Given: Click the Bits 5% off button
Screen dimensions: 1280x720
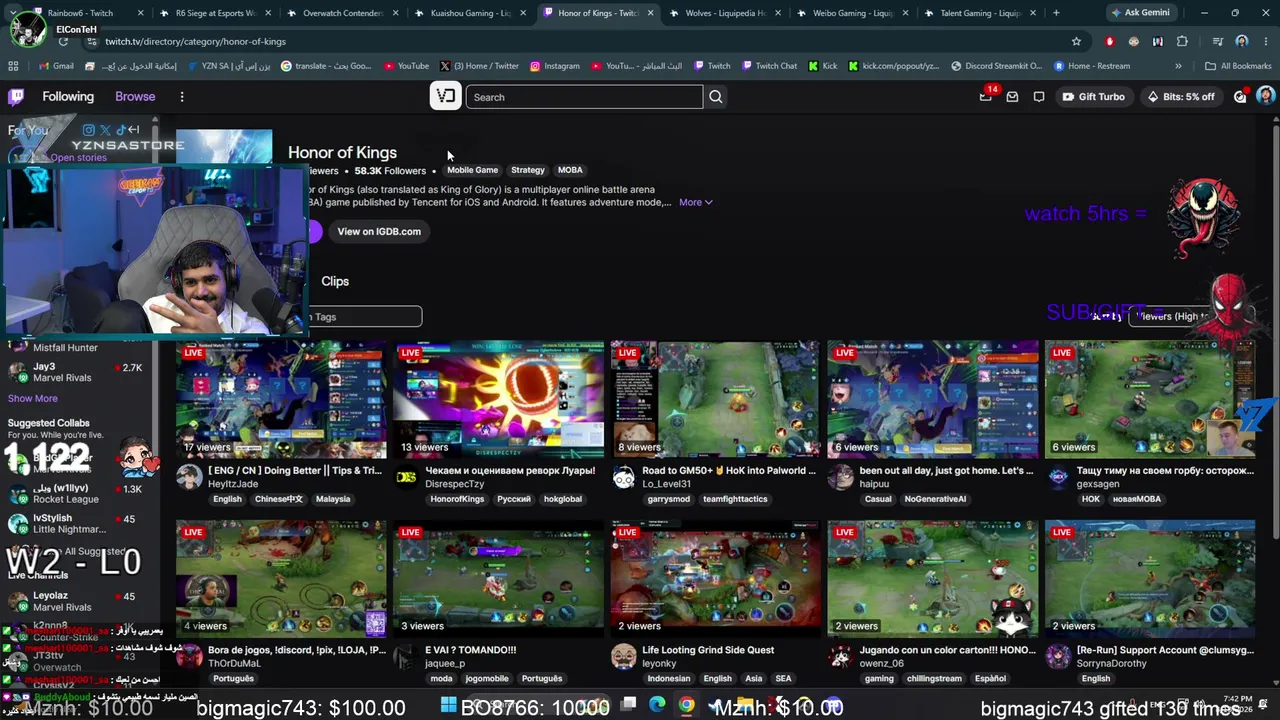Looking at the screenshot, I should pyautogui.click(x=1182, y=97).
